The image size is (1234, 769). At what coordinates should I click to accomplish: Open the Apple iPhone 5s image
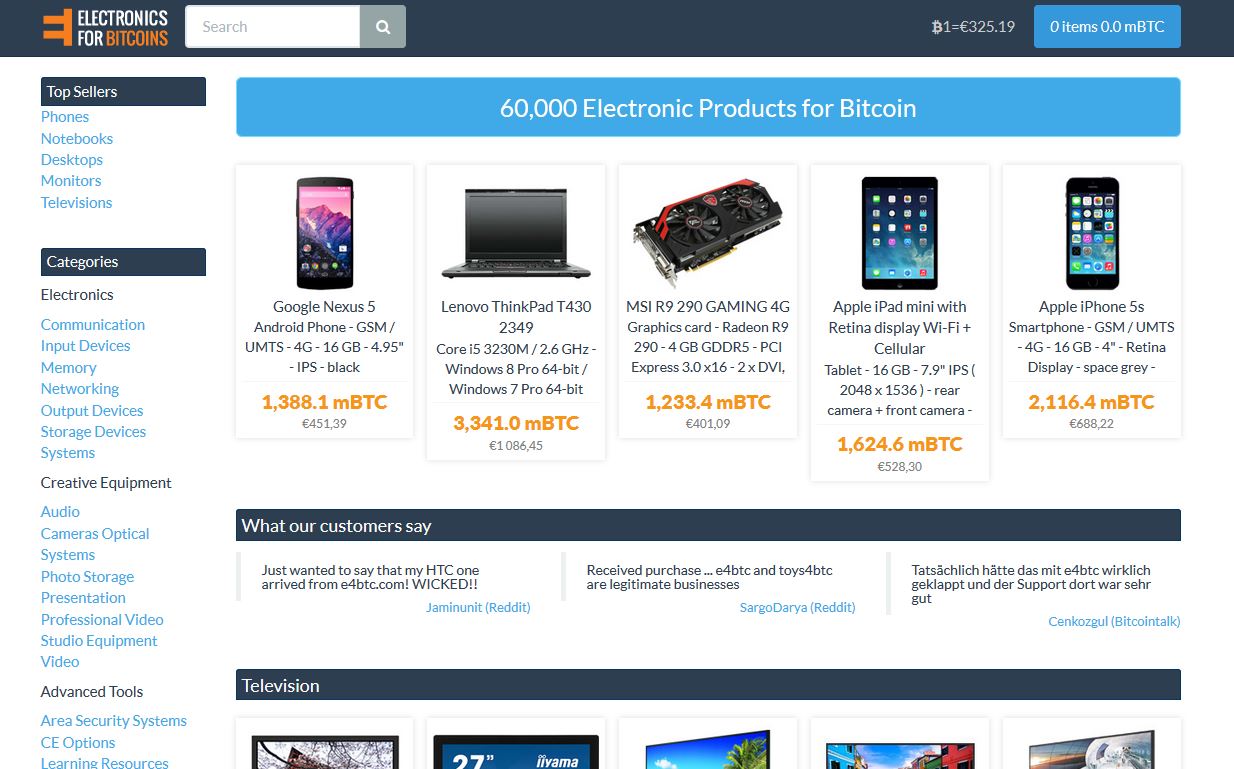point(1092,233)
